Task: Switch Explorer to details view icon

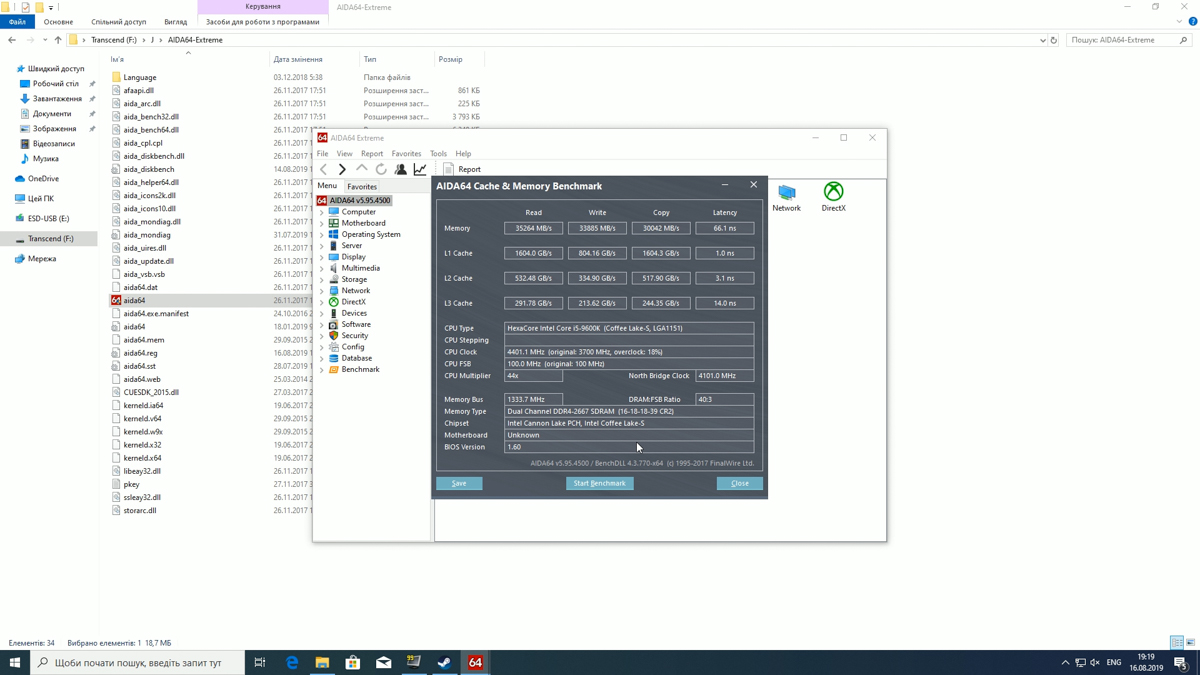Action: (x=1177, y=643)
